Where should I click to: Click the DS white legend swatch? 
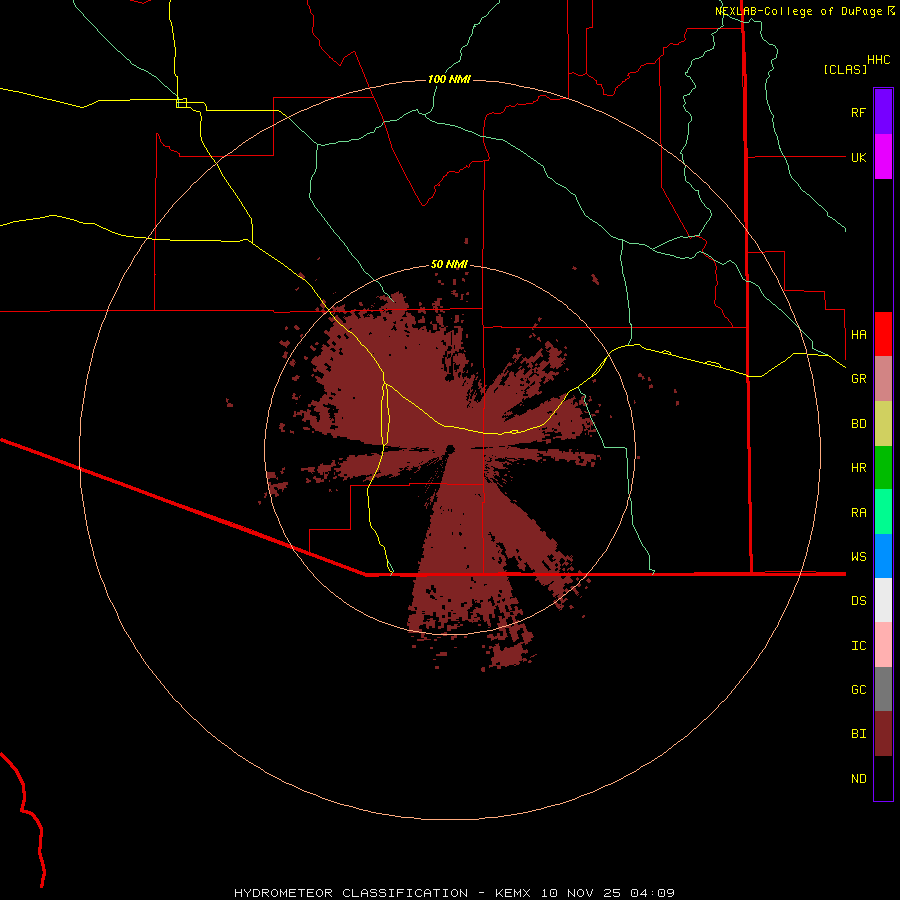(x=883, y=600)
